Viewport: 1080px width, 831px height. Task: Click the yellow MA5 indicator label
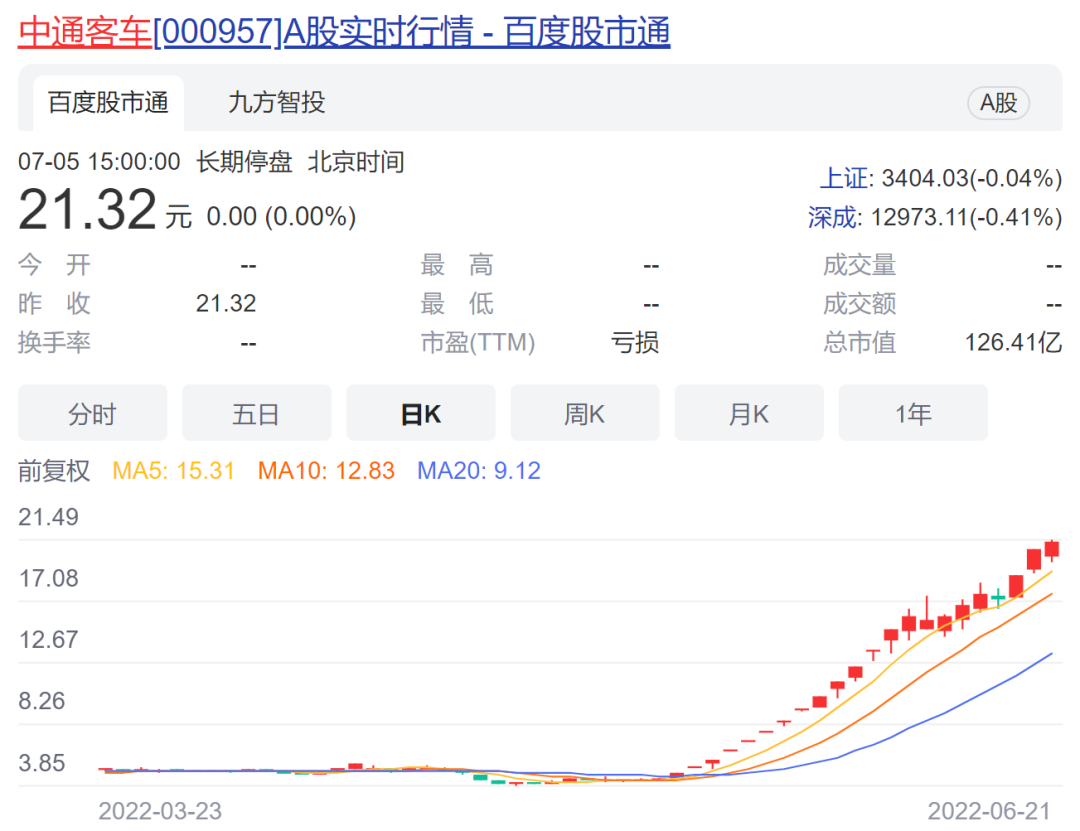173,471
